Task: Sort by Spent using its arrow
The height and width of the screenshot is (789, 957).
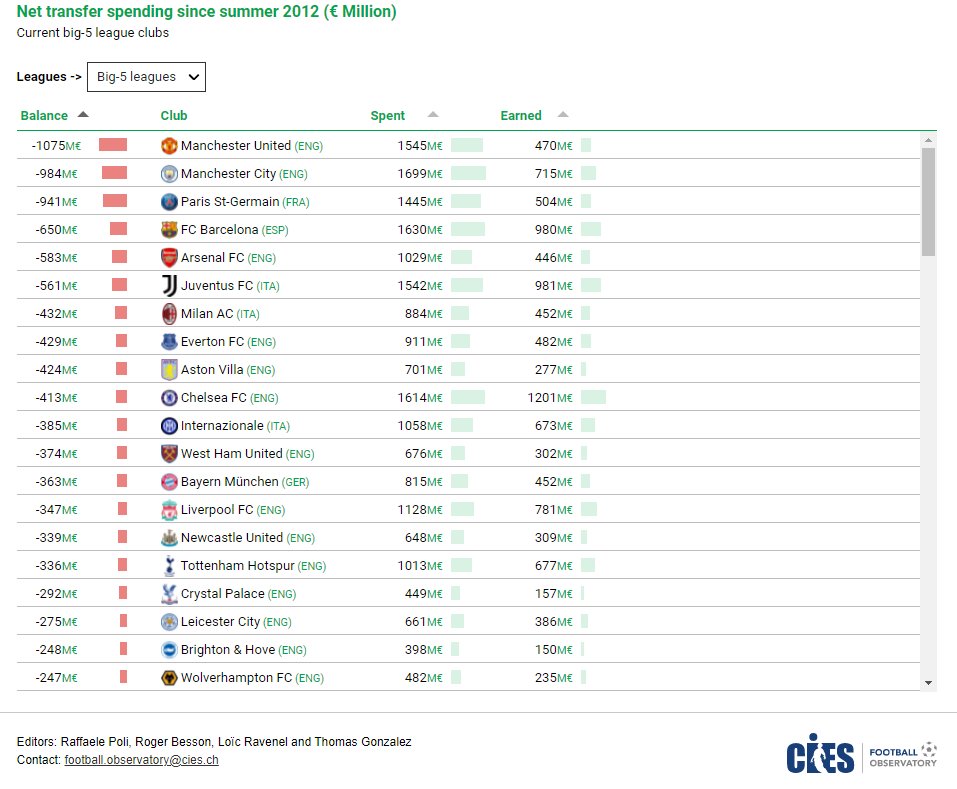Action: pyautogui.click(x=433, y=115)
